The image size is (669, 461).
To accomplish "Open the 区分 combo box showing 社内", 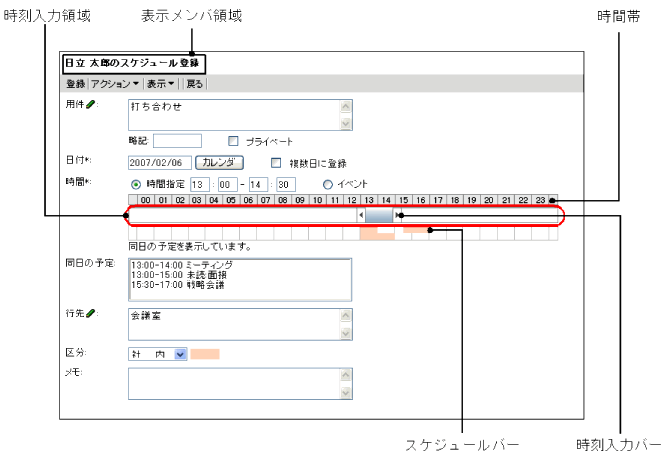I will (x=157, y=354).
